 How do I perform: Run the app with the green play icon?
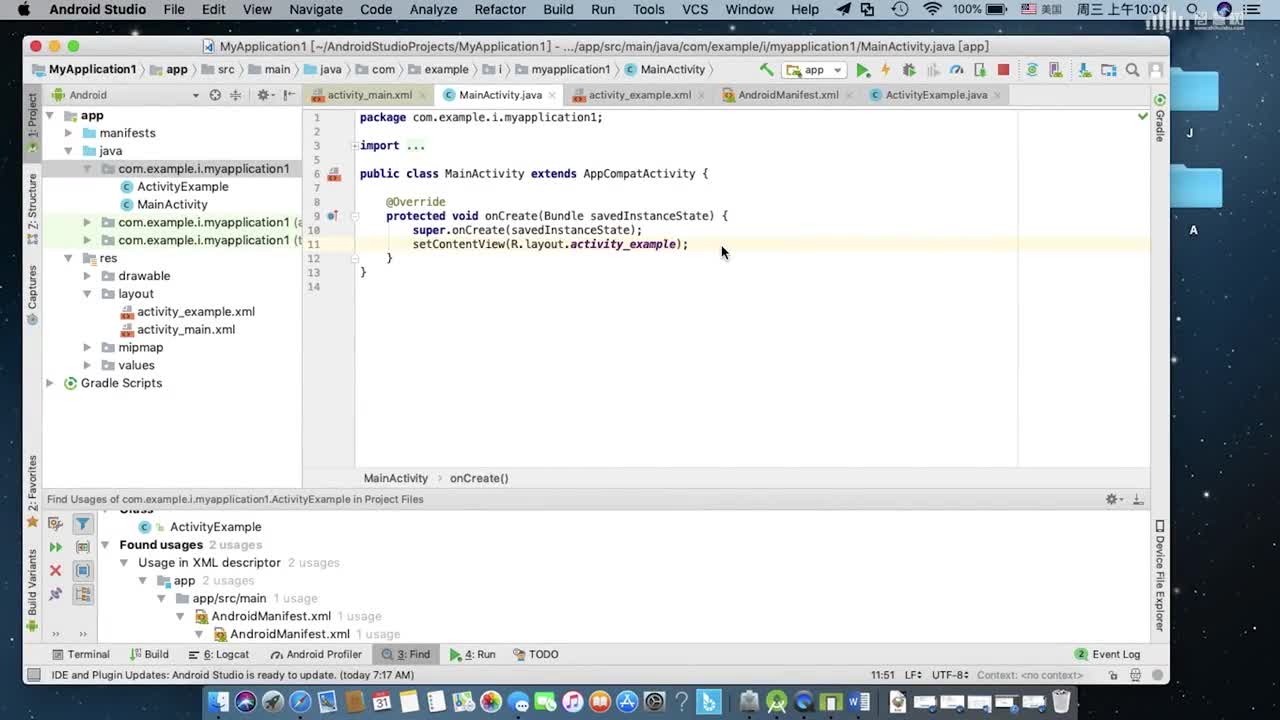863,70
